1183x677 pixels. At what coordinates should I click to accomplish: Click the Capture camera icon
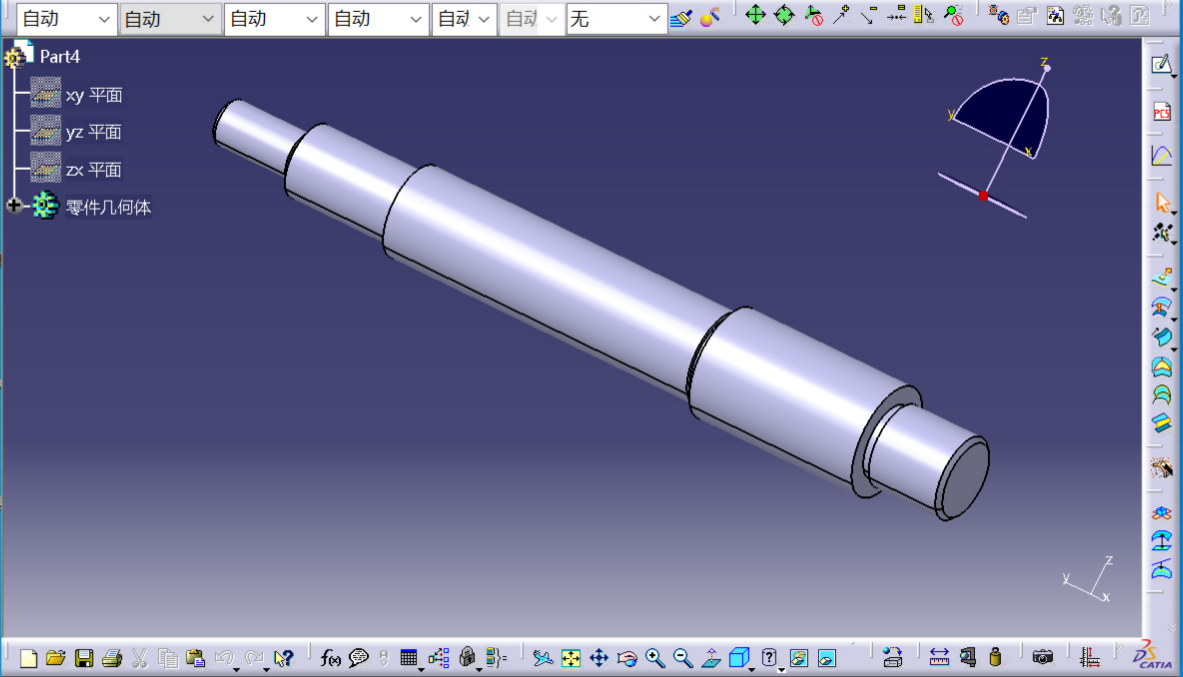[x=1043, y=658]
